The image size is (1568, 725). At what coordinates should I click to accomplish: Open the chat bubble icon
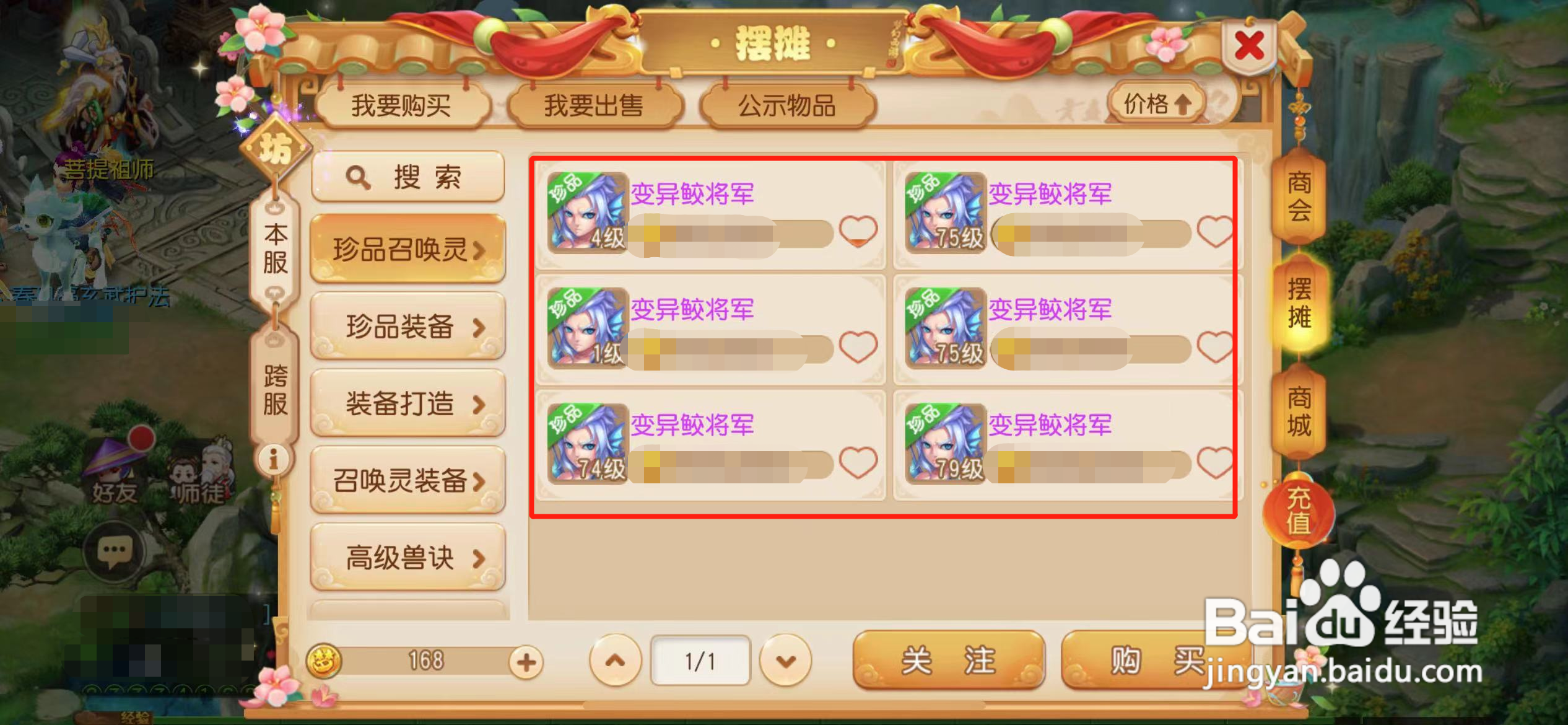pyautogui.click(x=114, y=550)
